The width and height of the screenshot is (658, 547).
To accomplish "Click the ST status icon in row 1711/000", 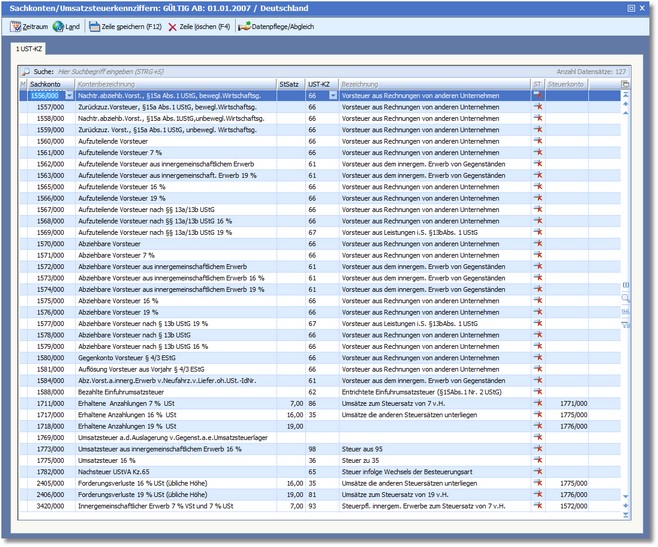I will tap(537, 402).
